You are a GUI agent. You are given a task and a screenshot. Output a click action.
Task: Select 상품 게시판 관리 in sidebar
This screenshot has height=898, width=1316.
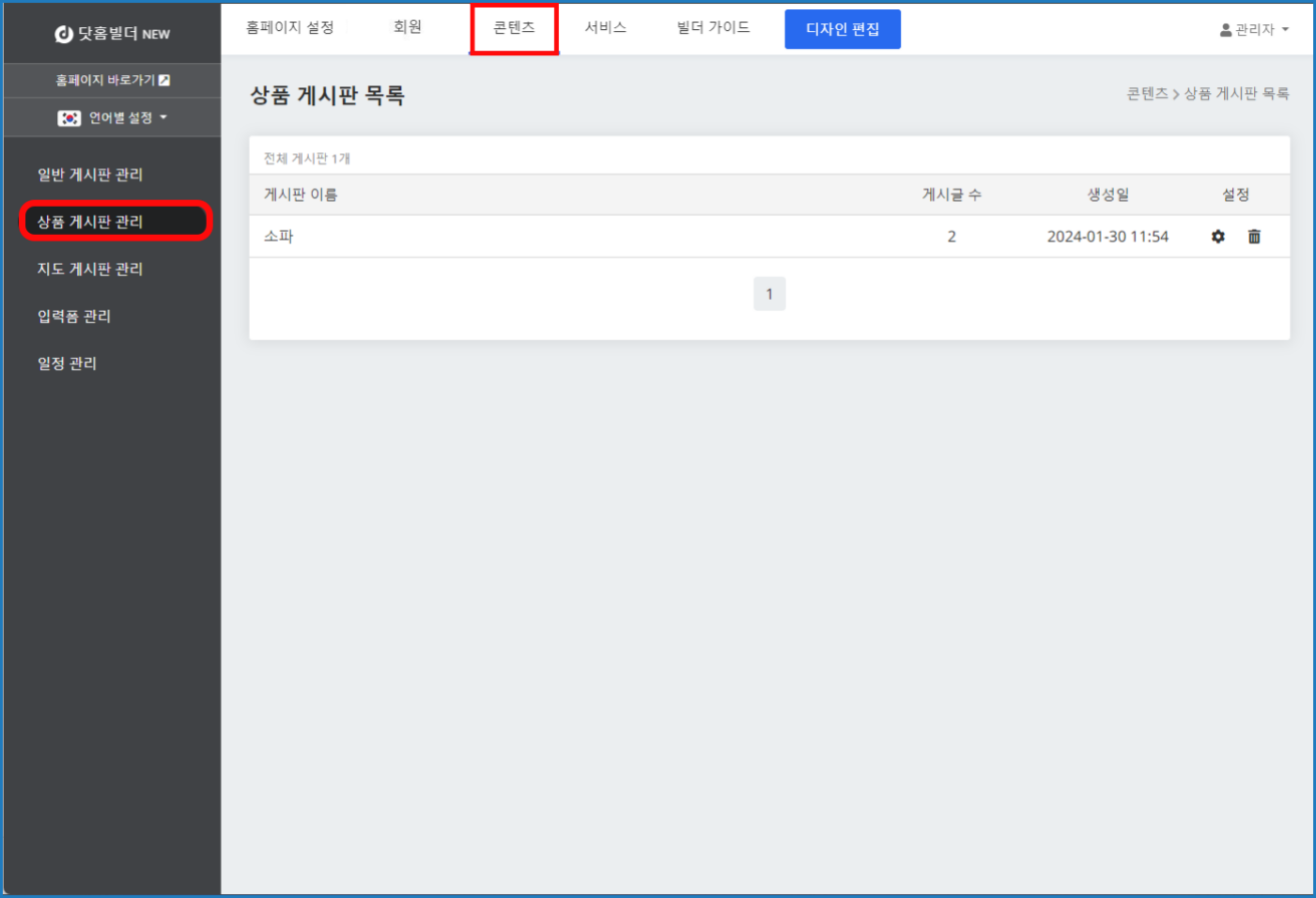pos(90,222)
